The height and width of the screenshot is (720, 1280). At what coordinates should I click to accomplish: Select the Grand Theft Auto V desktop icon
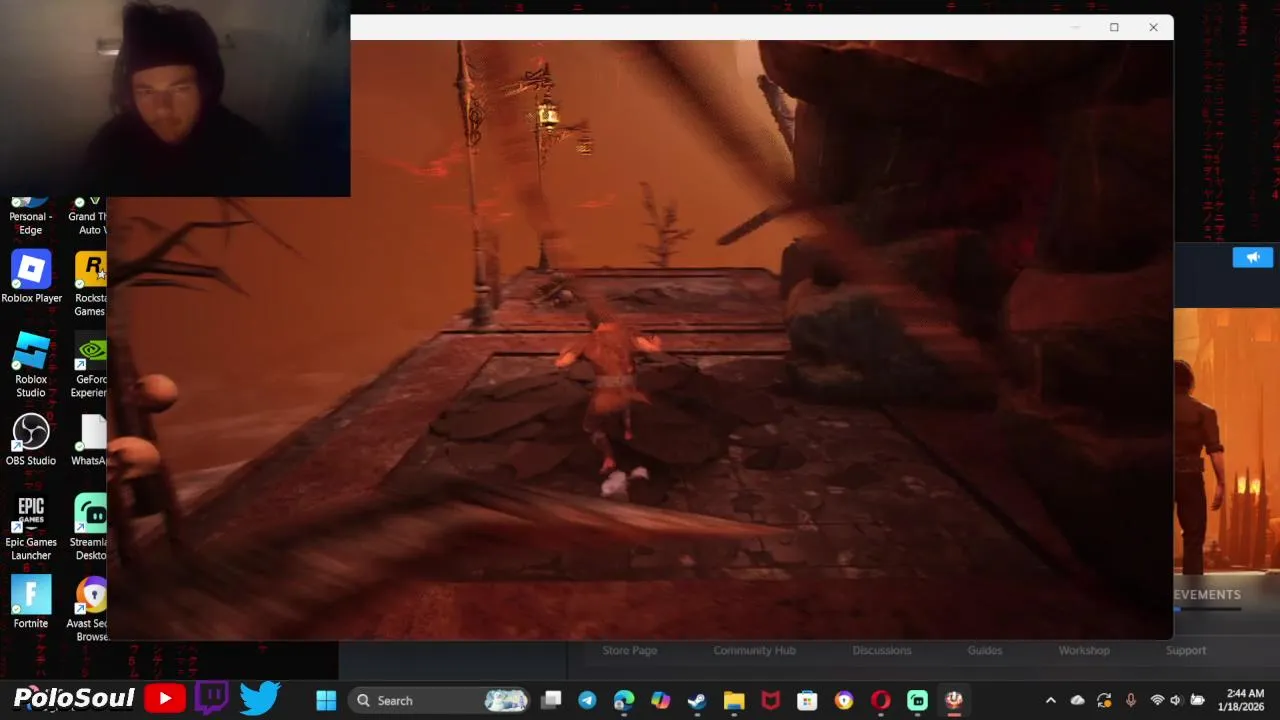90,217
